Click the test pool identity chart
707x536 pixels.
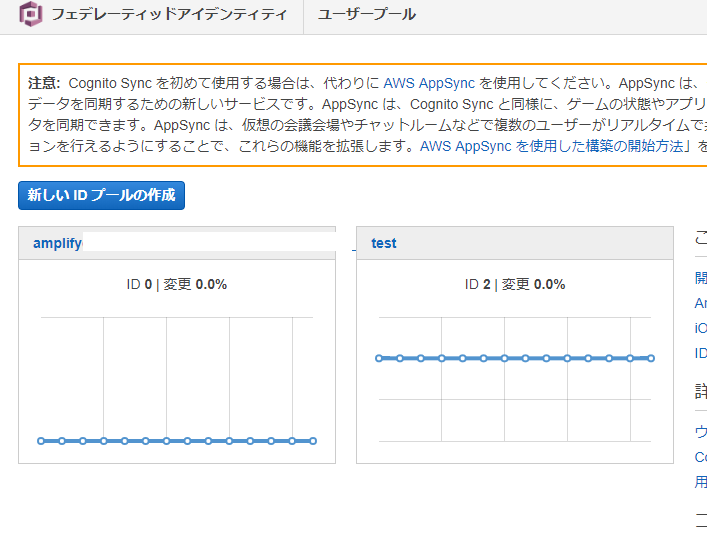[x=515, y=379]
